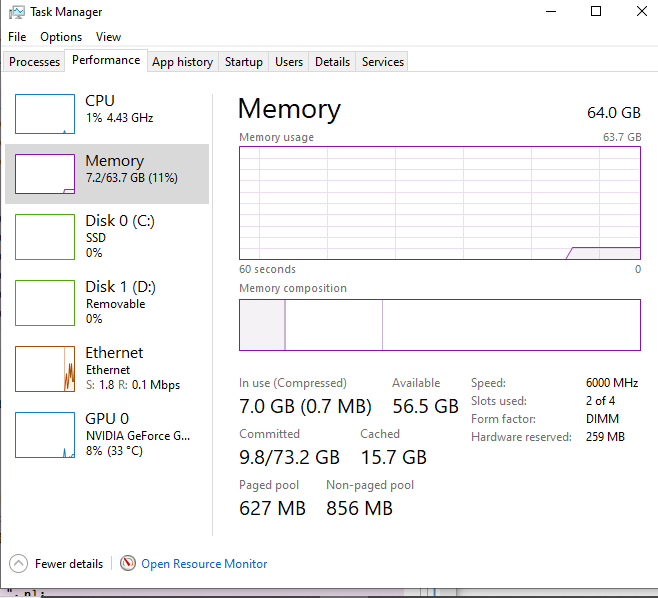Switch to the Startup tab
This screenshot has height=598, width=658.
pos(243,62)
